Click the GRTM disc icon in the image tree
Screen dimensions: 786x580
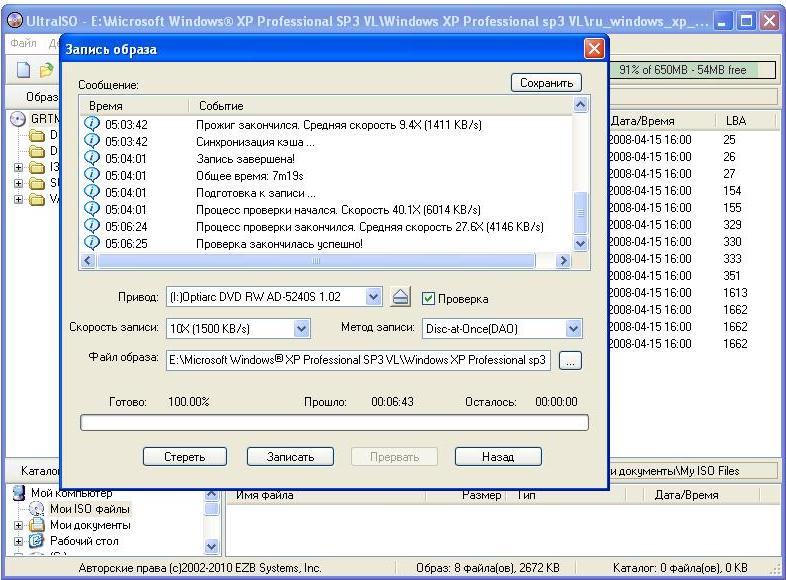18,119
